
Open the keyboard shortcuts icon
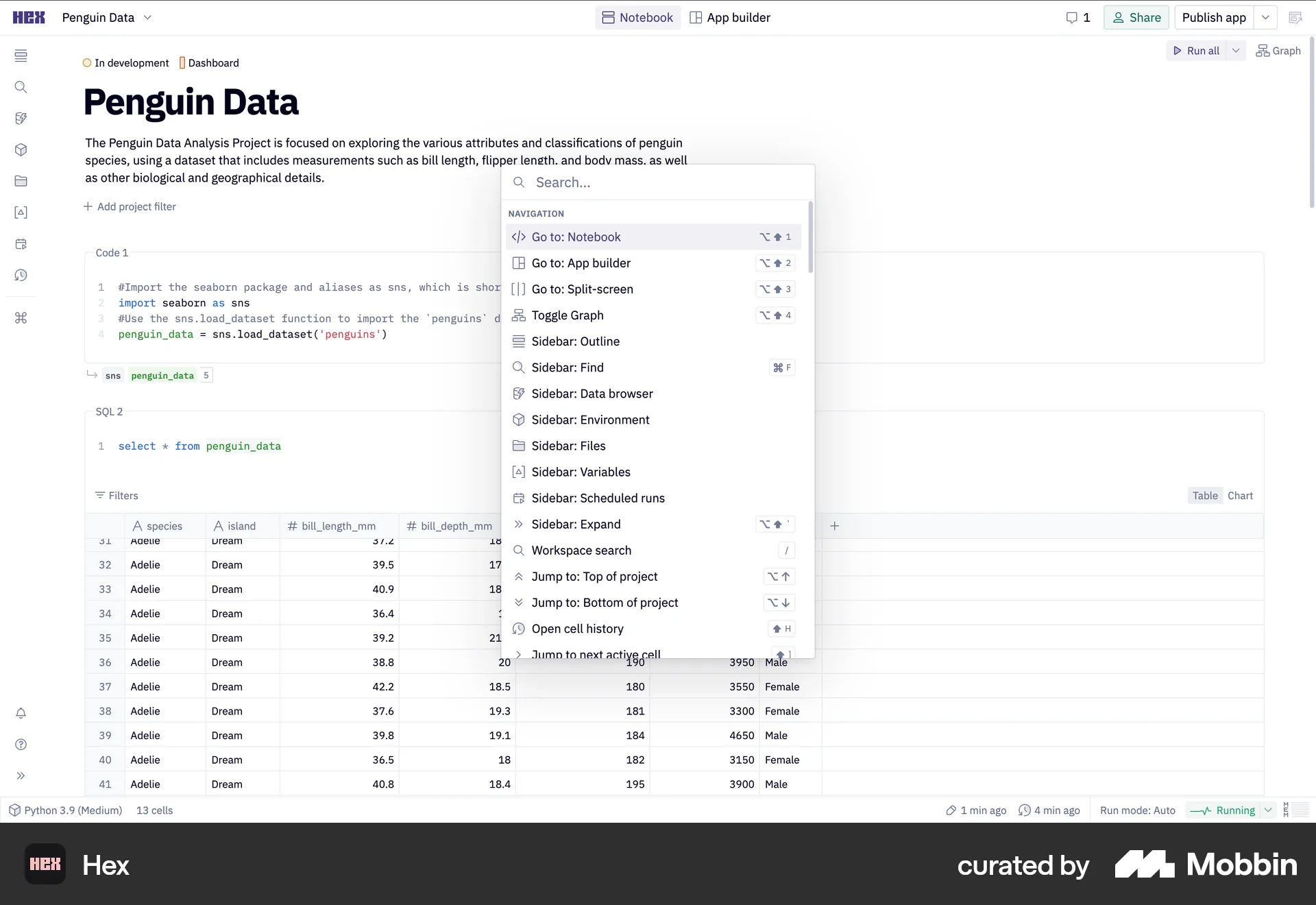pyautogui.click(x=21, y=318)
